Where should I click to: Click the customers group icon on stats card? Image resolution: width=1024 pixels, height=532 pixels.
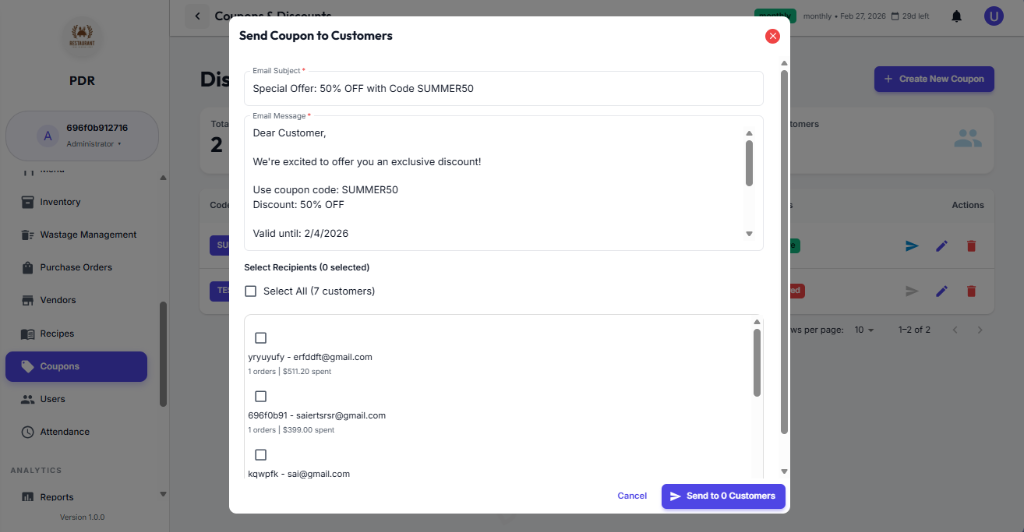point(967,138)
